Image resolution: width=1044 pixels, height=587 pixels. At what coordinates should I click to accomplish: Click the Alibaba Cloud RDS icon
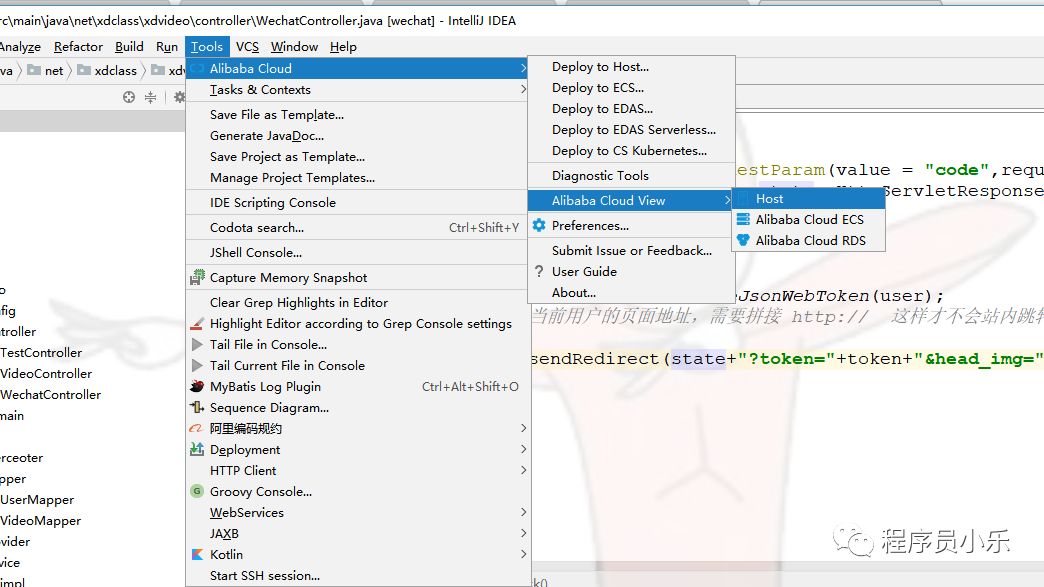[x=743, y=241]
